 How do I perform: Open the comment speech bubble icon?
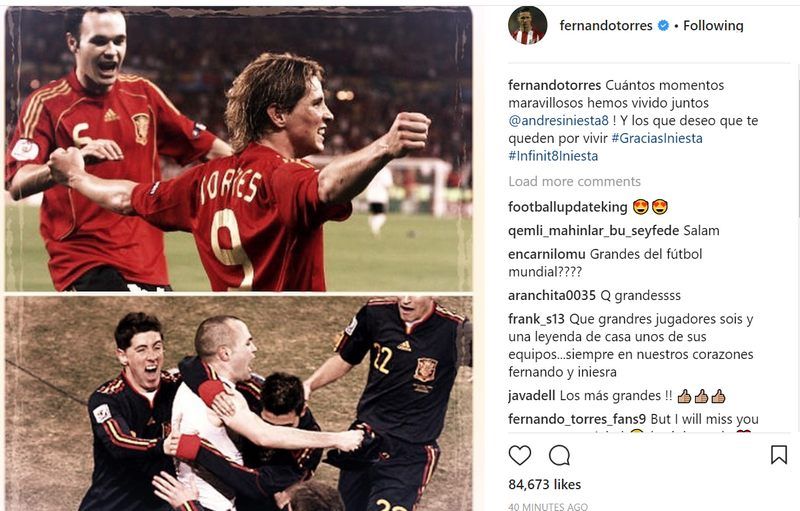pyautogui.click(x=559, y=455)
